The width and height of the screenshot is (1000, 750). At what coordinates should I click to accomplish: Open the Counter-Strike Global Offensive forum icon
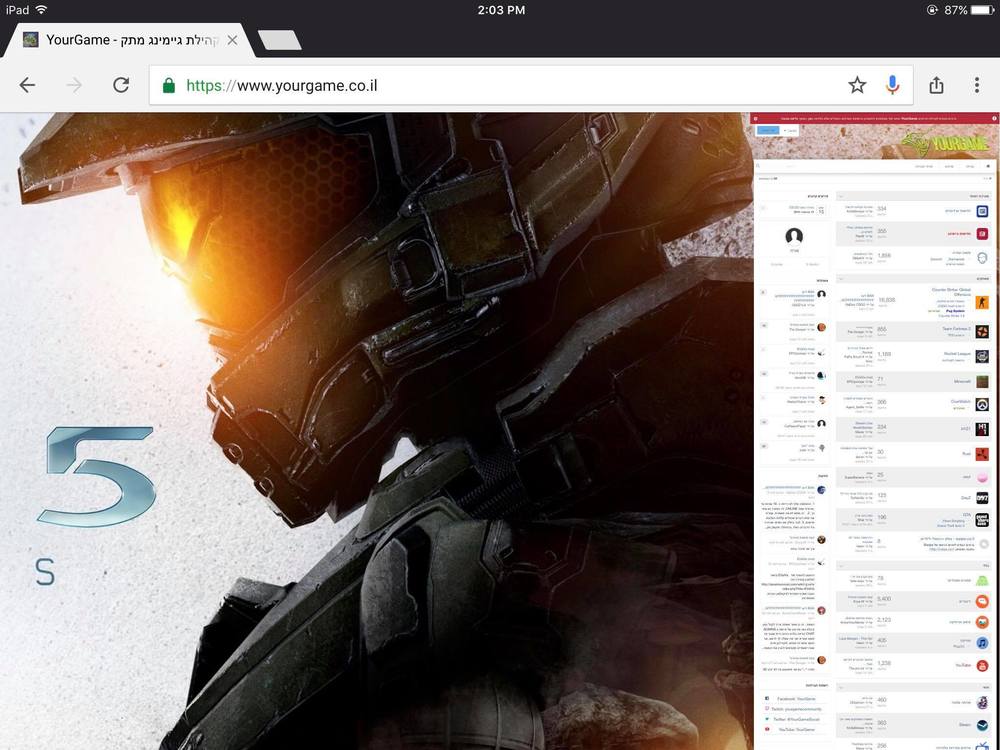pyautogui.click(x=982, y=302)
